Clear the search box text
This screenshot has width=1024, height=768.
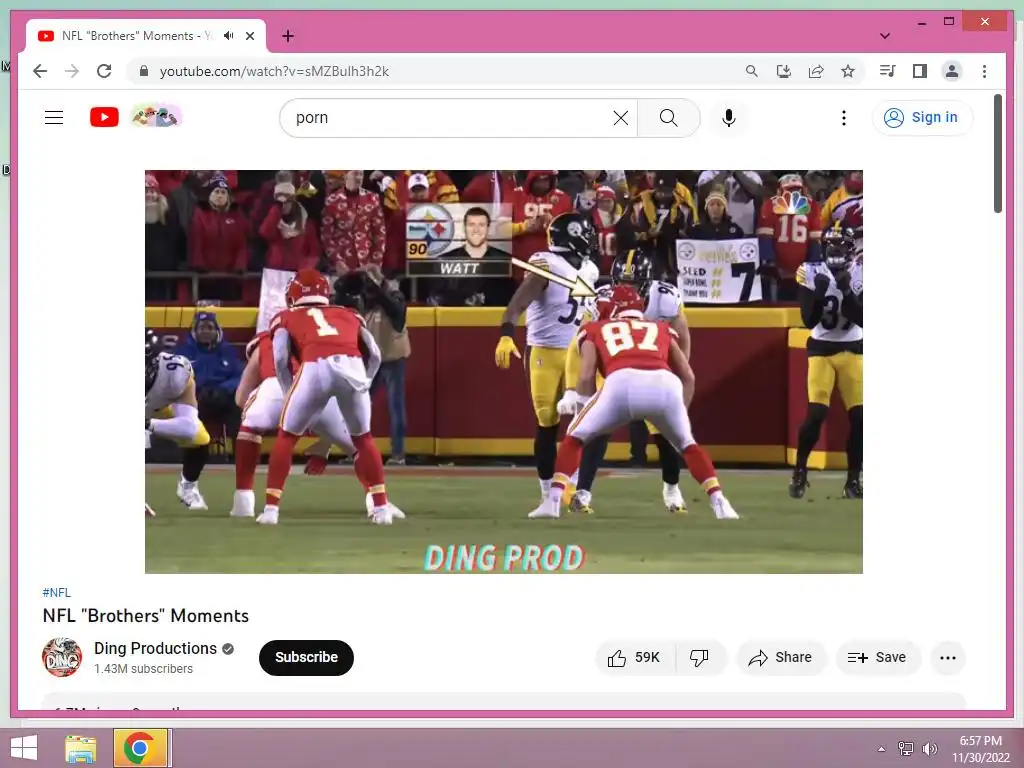[x=621, y=118]
